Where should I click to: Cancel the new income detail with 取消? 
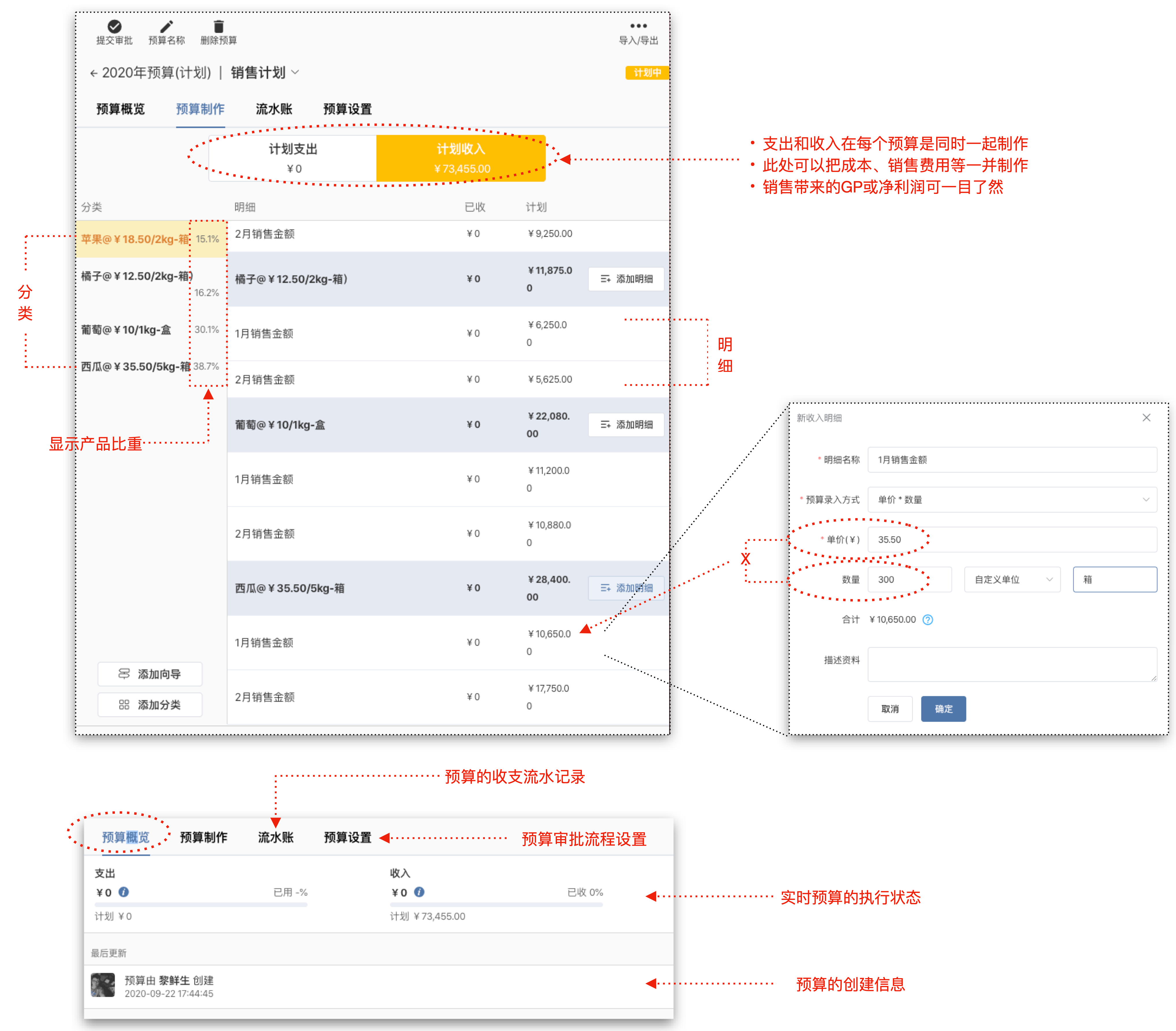pos(890,709)
